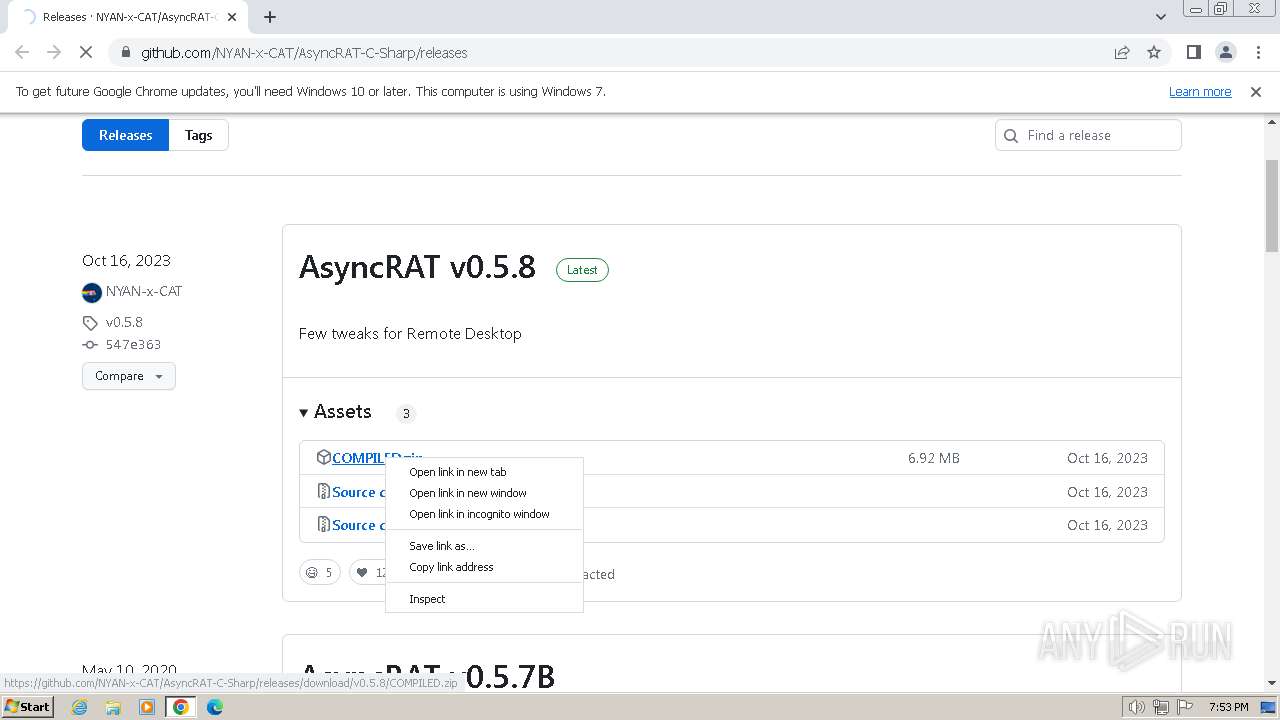Click the taskbar clock 7:53 PM
Viewport: 1280px width, 720px height.
[1229, 707]
